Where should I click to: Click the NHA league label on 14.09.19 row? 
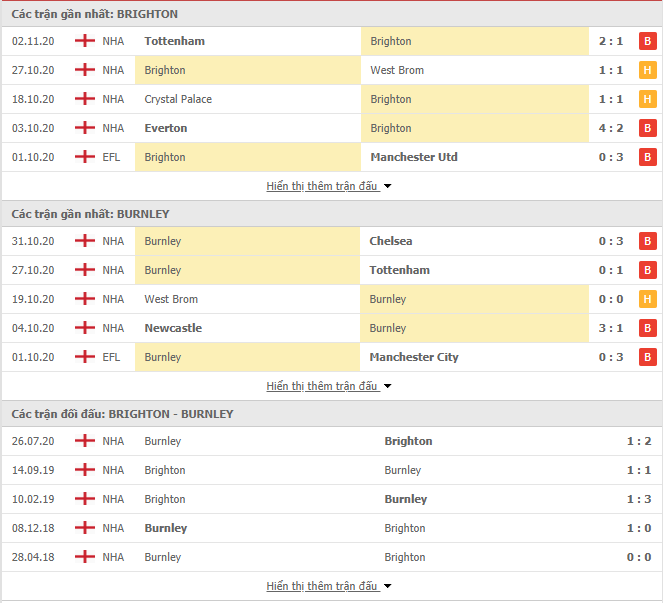(x=113, y=470)
